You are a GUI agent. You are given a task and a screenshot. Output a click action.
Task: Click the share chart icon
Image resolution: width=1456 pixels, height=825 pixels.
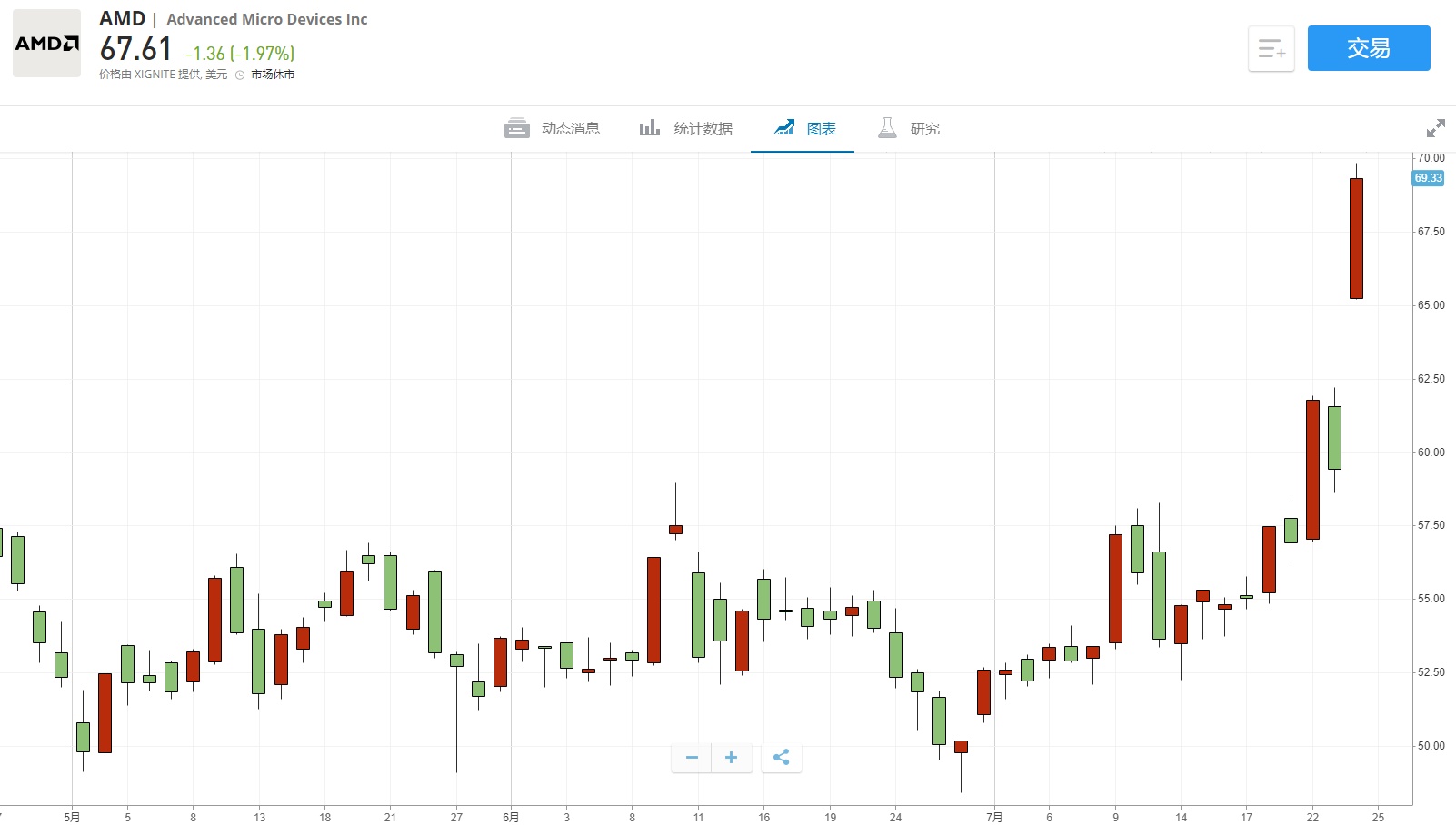pos(782,757)
